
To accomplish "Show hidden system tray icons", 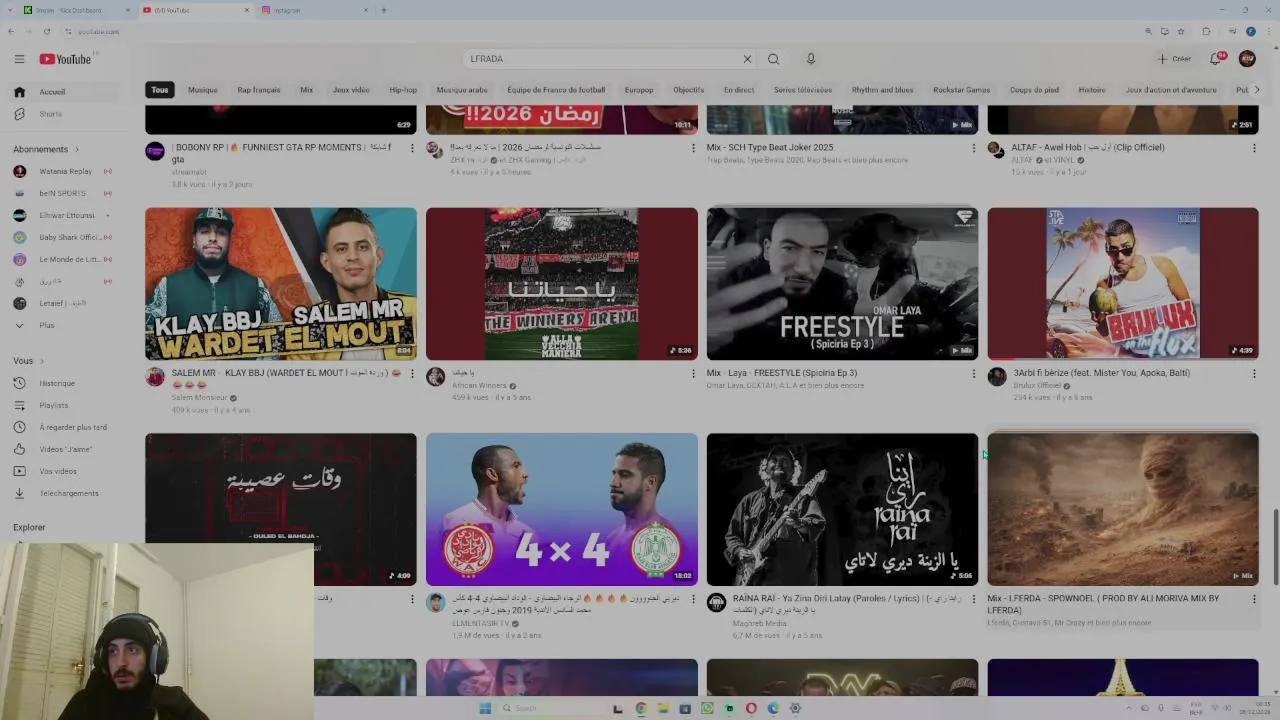I will (1131, 708).
